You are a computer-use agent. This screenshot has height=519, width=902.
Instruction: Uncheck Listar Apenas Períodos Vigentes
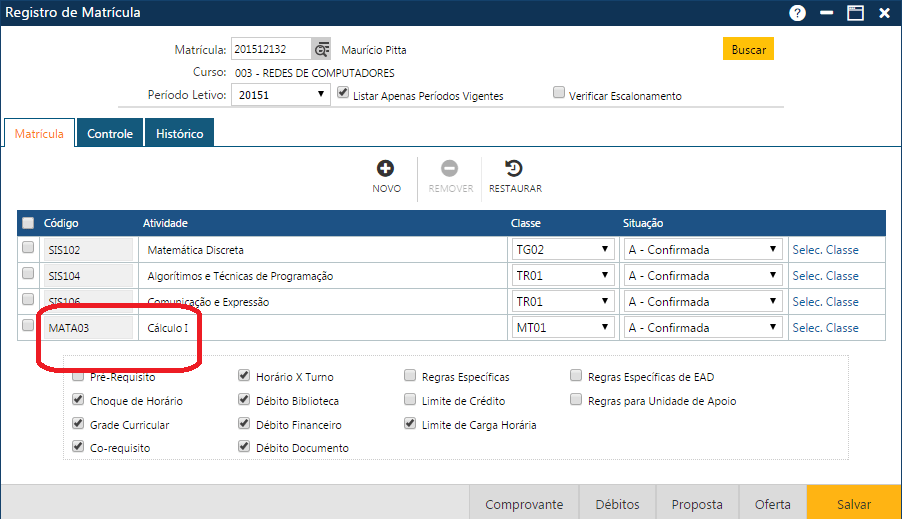(343, 92)
